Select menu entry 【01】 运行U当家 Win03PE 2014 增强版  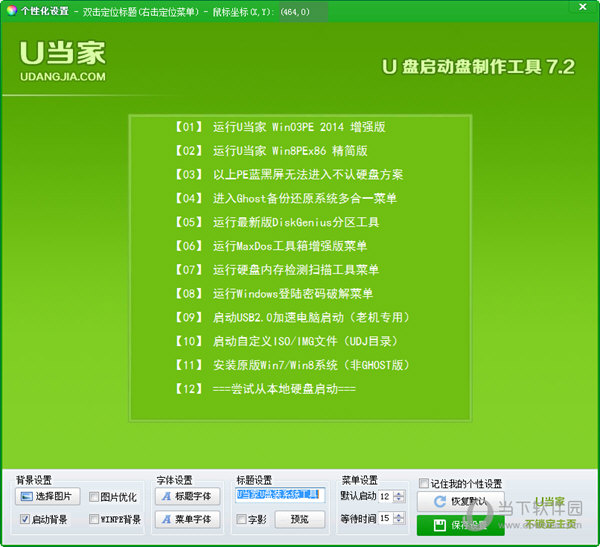[280, 127]
